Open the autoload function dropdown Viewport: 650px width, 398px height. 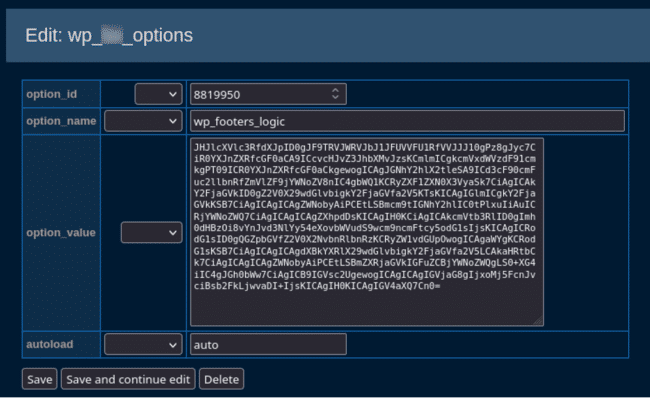click(x=143, y=345)
